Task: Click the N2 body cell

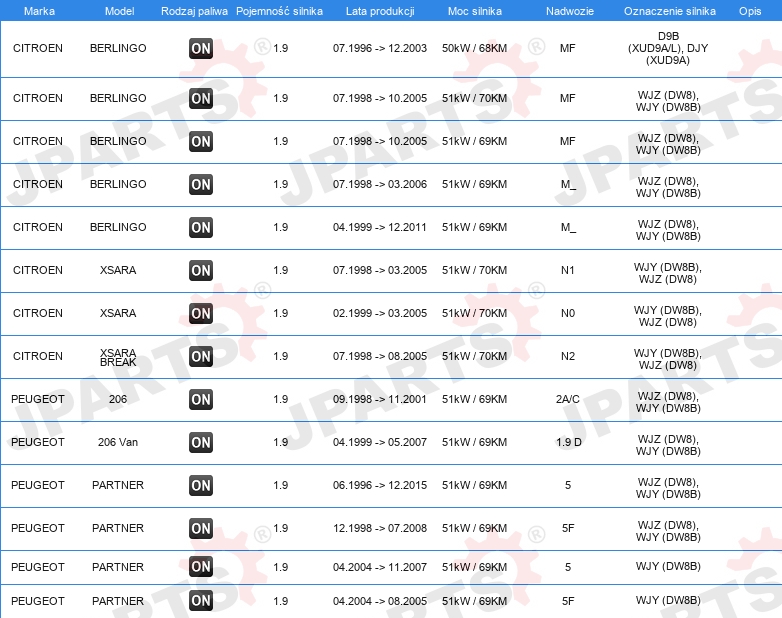Action: (x=568, y=356)
